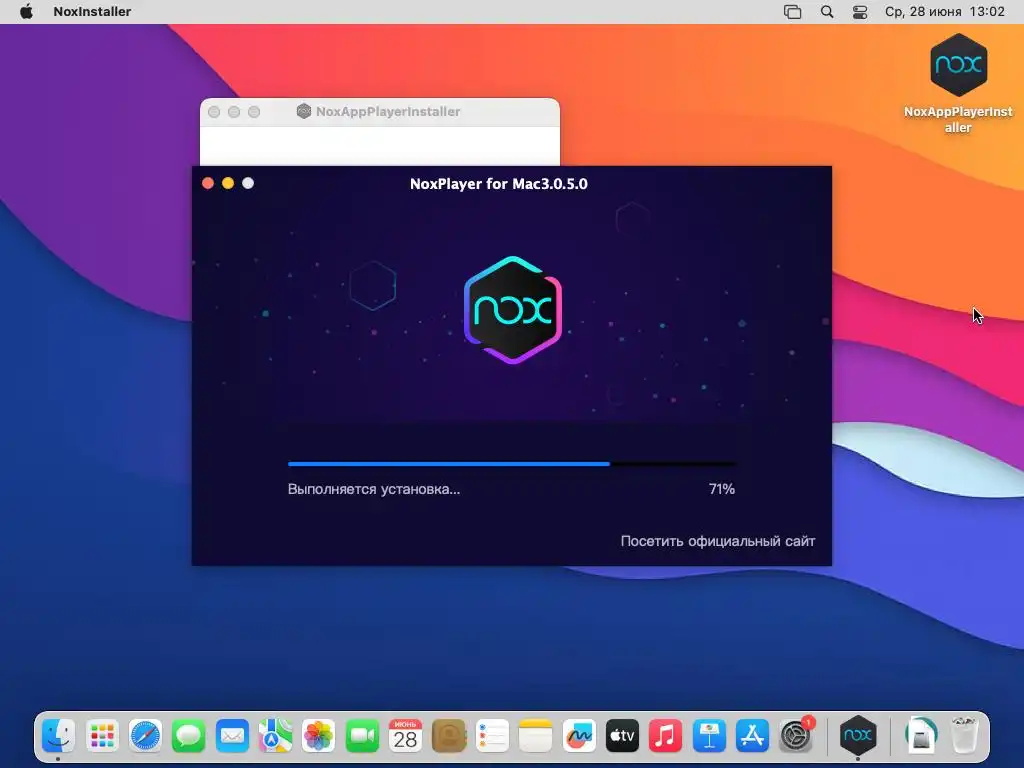Open Finder from the Dock

(x=58, y=736)
